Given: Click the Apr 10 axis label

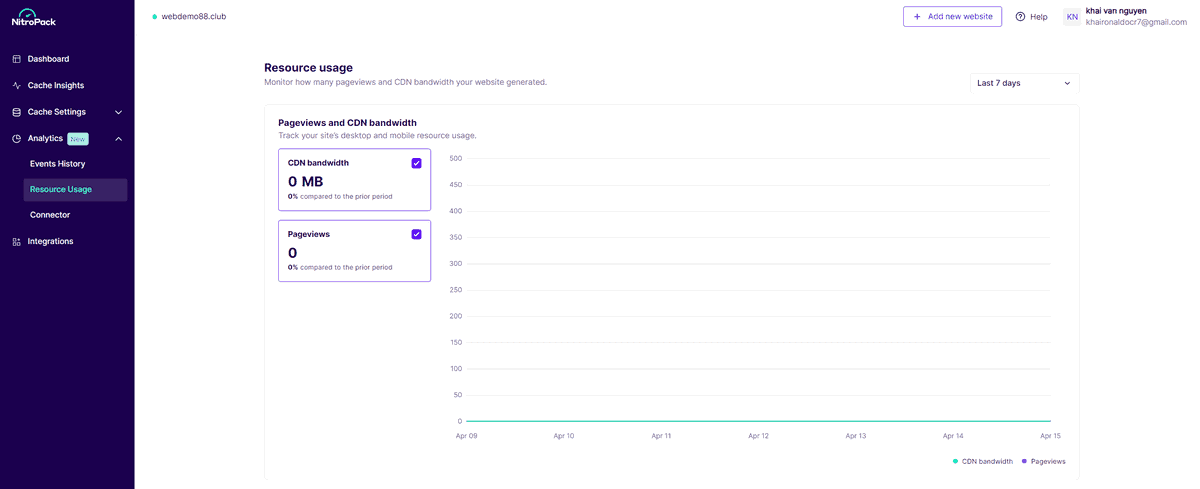Looking at the screenshot, I should (563, 436).
